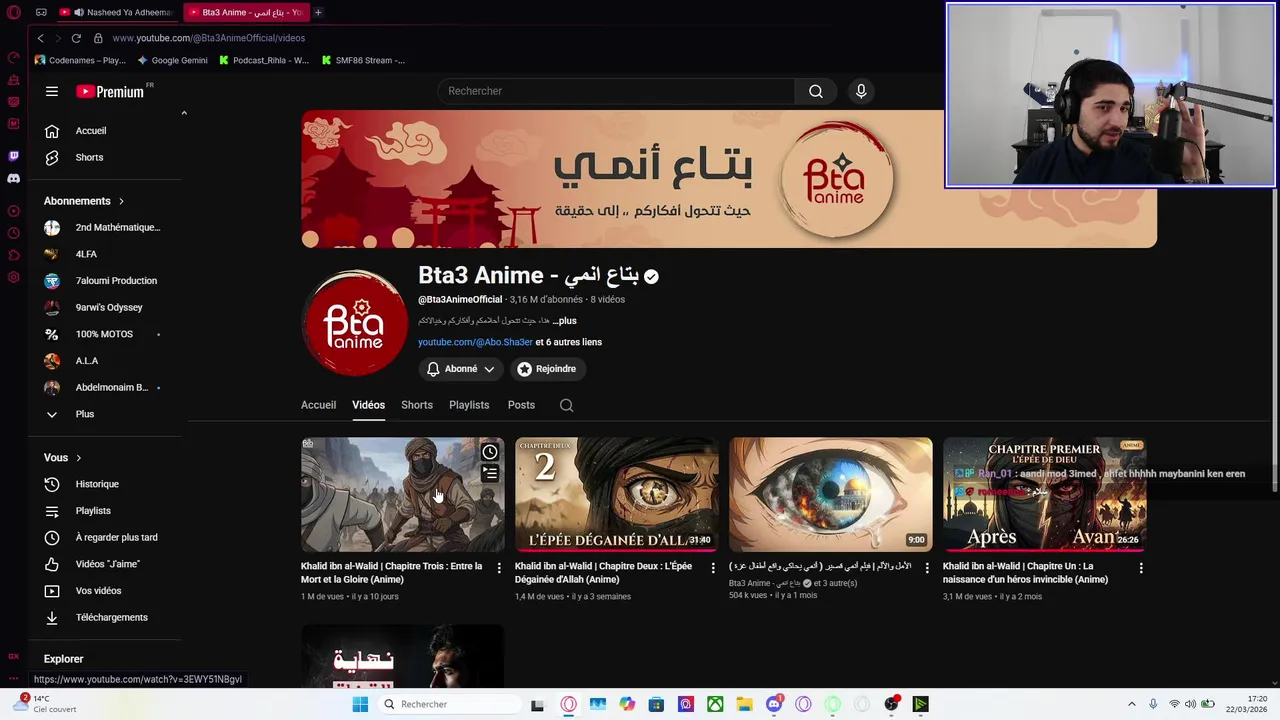
Task: Open Microsoft Store from taskbar
Action: tap(656, 704)
